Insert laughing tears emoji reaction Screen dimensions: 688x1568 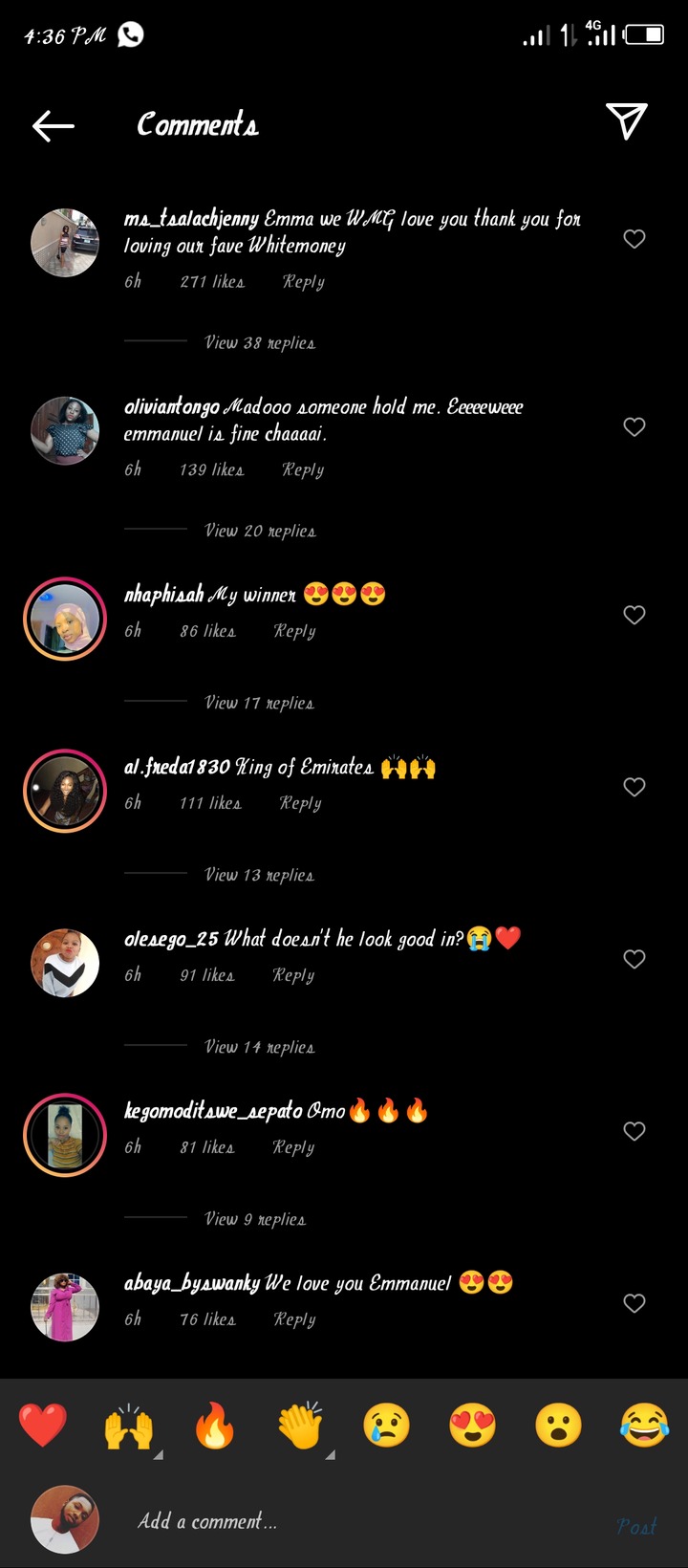pyautogui.click(x=644, y=1426)
